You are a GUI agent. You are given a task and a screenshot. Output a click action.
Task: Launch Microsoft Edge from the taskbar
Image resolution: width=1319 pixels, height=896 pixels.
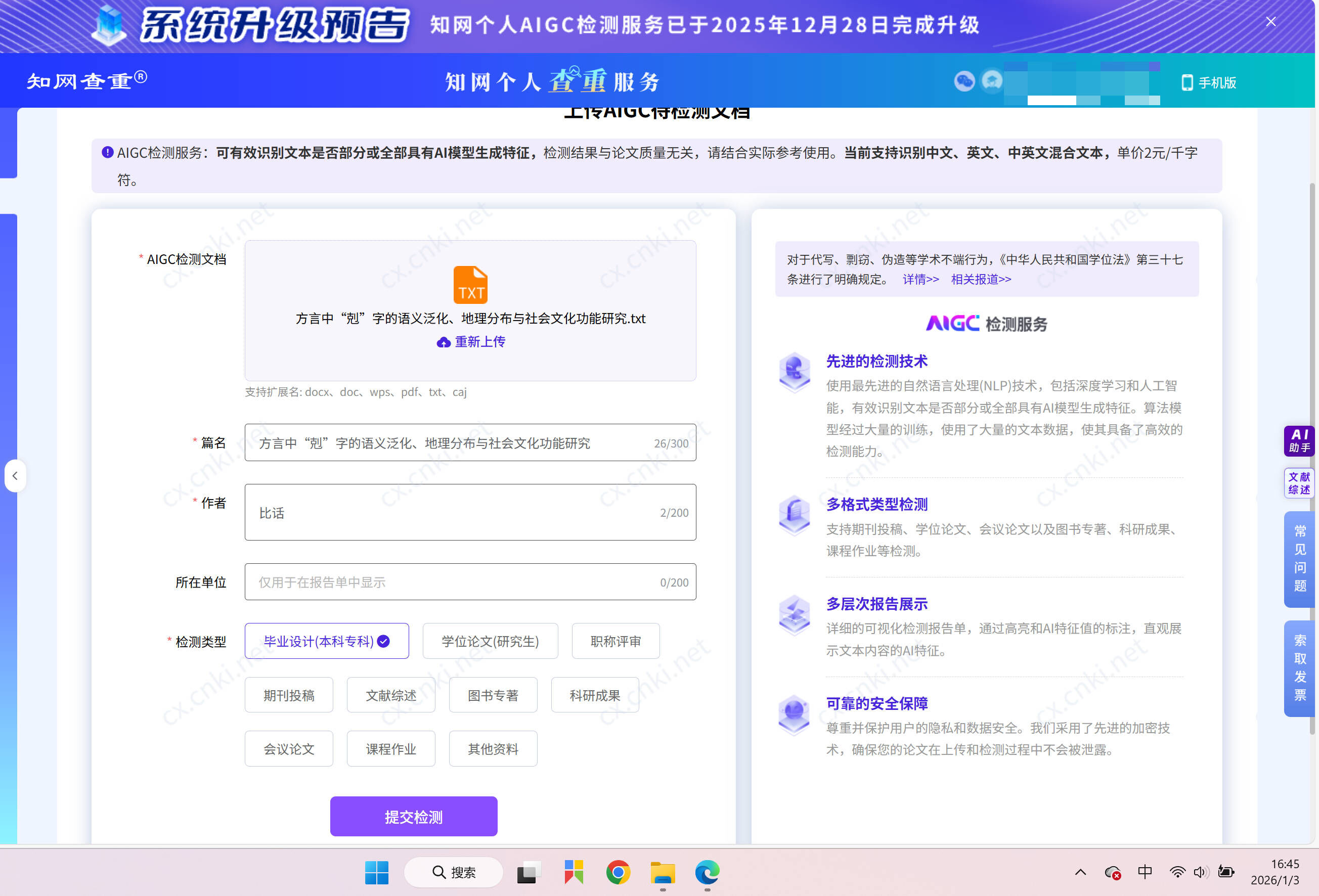707,872
